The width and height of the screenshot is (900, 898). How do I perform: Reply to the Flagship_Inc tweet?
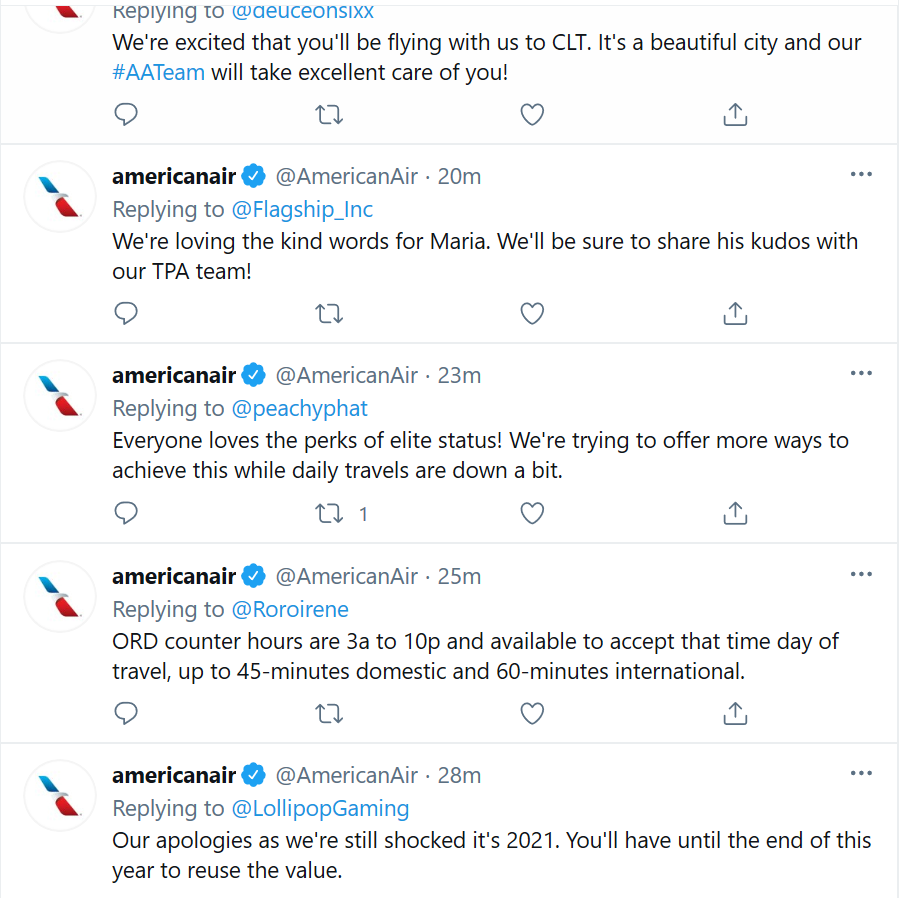click(126, 313)
